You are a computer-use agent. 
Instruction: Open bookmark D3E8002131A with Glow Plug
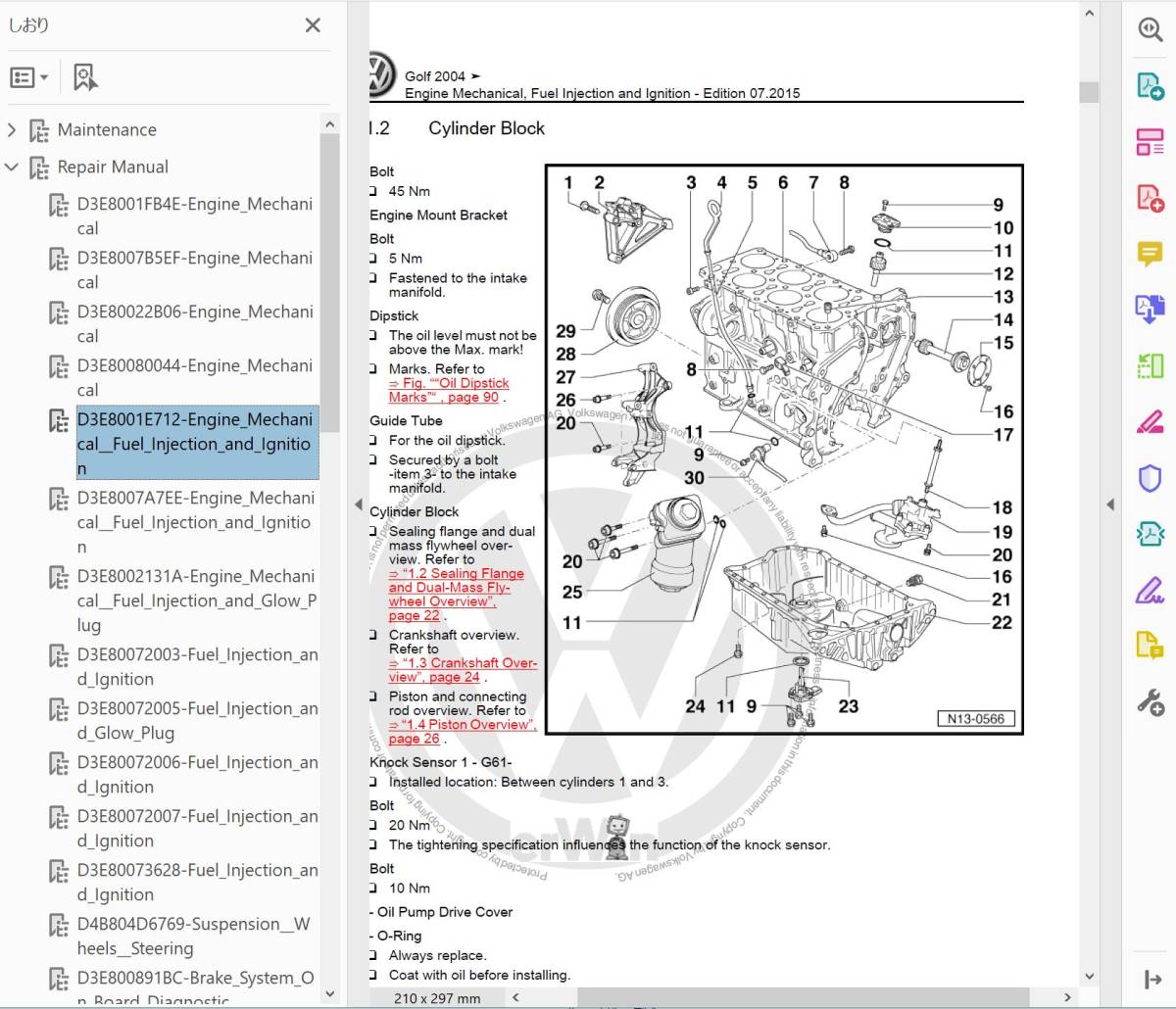click(197, 601)
